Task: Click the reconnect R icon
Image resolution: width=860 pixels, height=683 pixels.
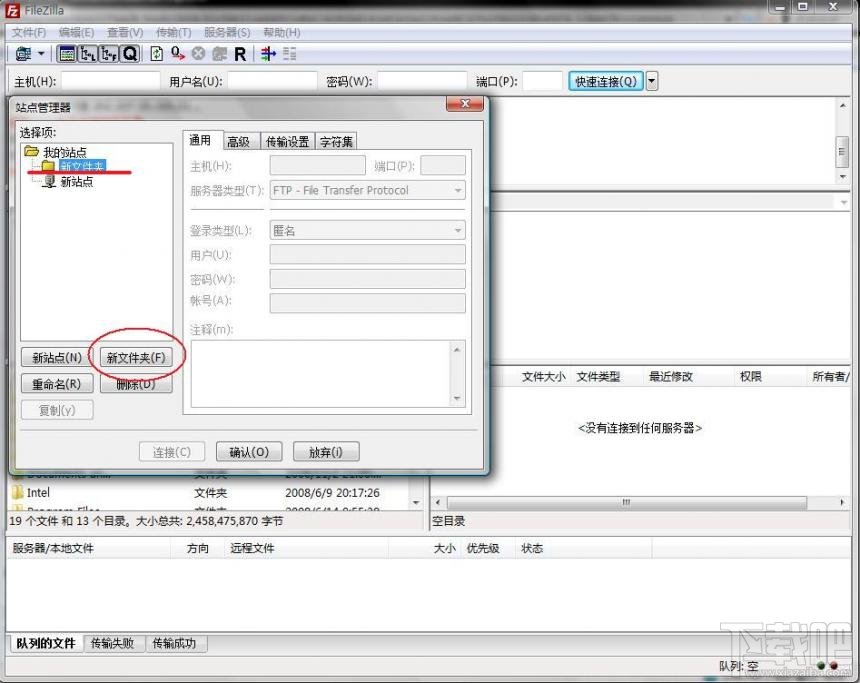Action: pos(240,54)
